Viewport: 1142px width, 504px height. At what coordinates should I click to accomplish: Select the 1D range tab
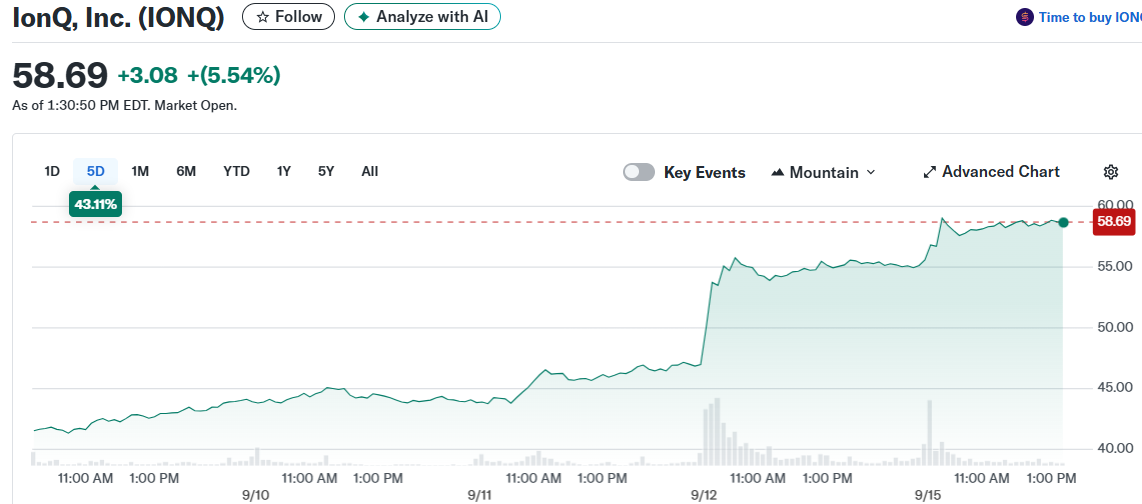(x=52, y=172)
